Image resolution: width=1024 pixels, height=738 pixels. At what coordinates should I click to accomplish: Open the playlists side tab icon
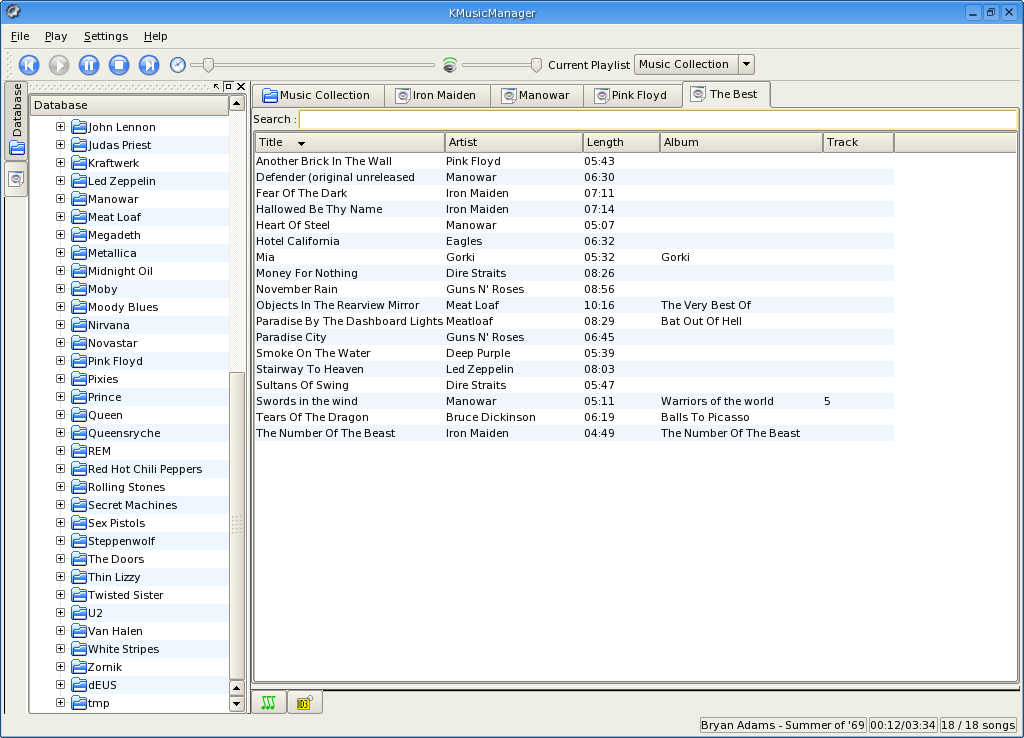[16, 179]
